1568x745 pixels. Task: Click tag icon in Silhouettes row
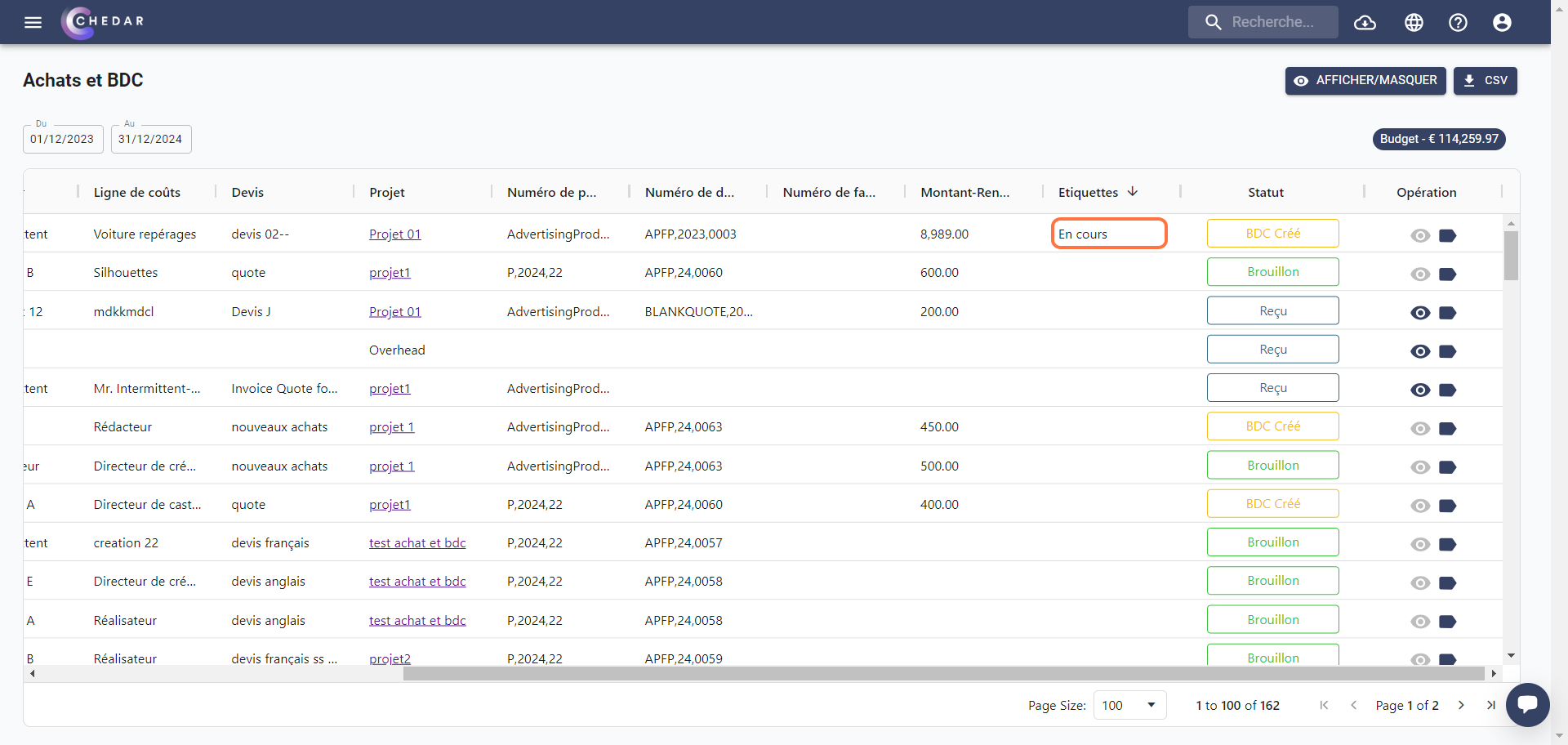click(1447, 274)
